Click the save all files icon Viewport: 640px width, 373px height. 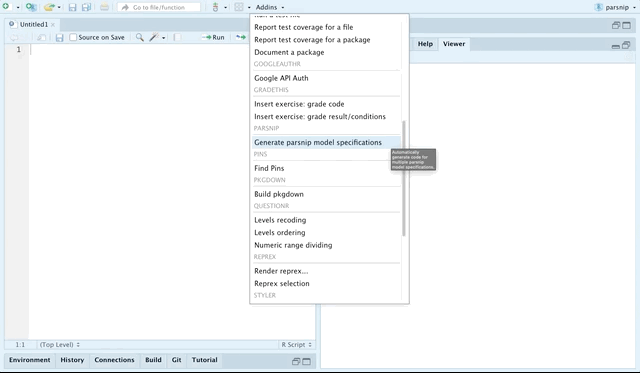tap(86, 7)
